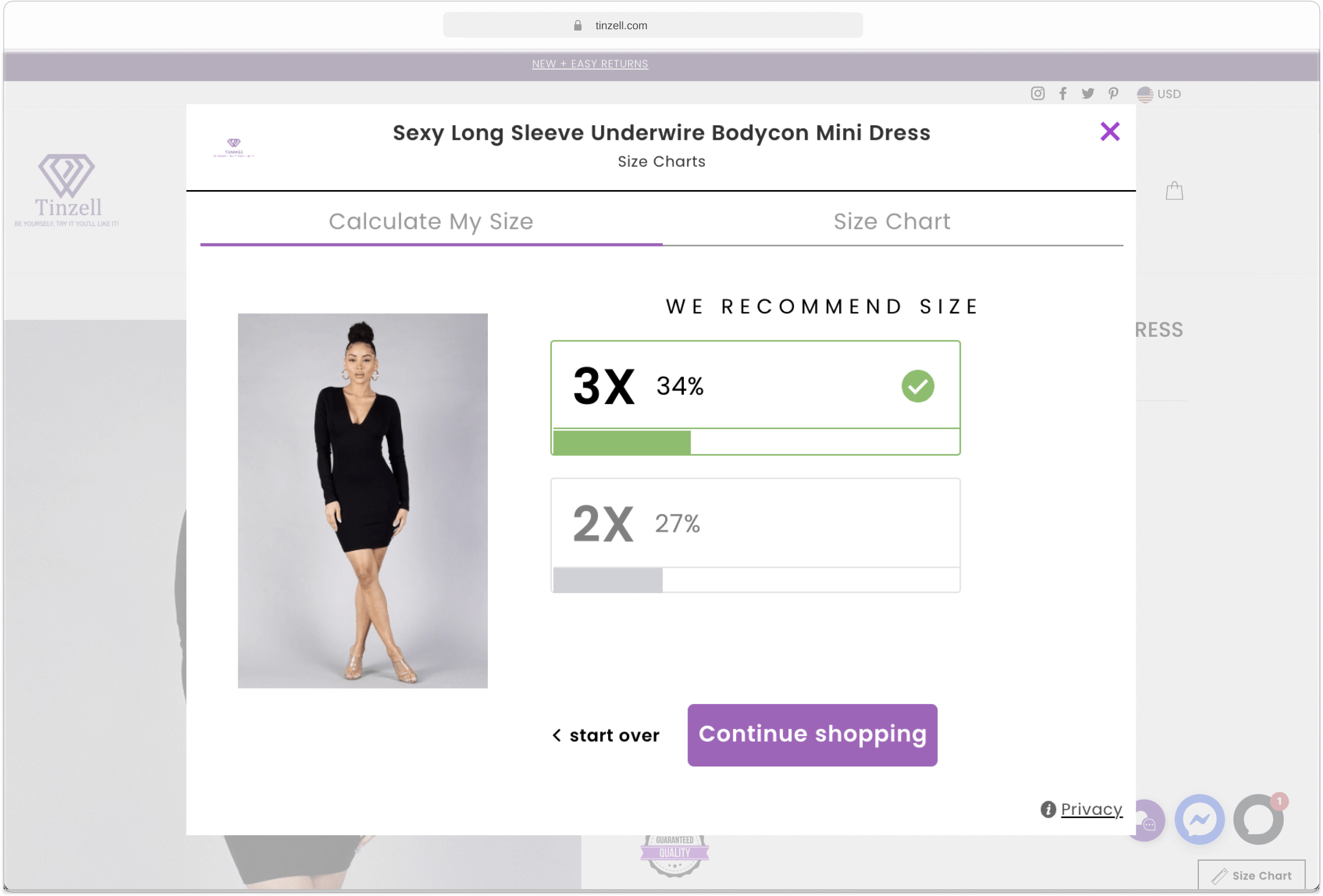This screenshot has height=896, width=1323.
Task: Open Tinzell's Twitter profile
Action: point(1088,94)
